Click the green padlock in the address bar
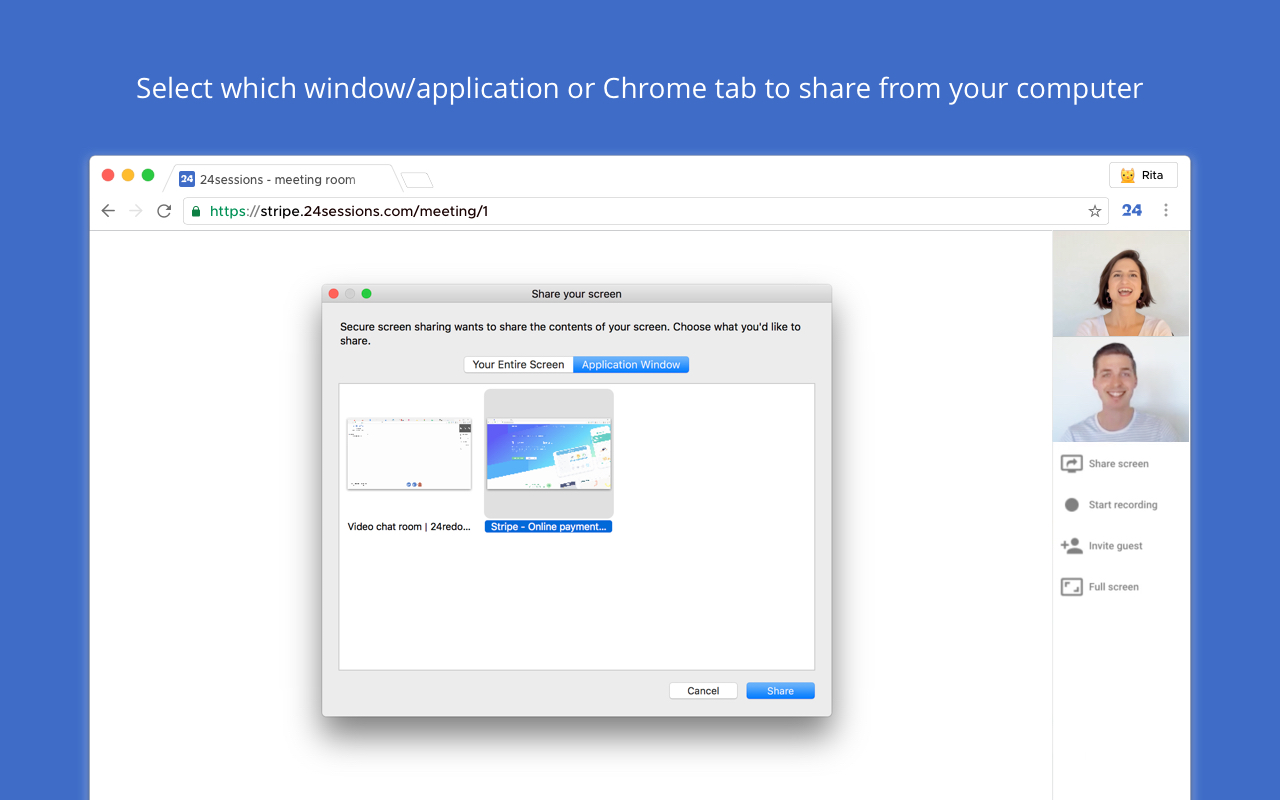The width and height of the screenshot is (1280, 800). tap(196, 211)
